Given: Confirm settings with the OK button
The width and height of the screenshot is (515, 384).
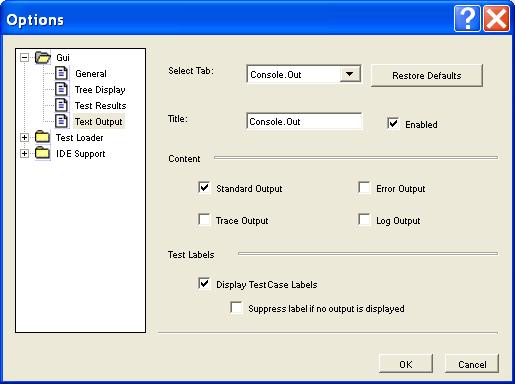Looking at the screenshot, I should (406, 364).
